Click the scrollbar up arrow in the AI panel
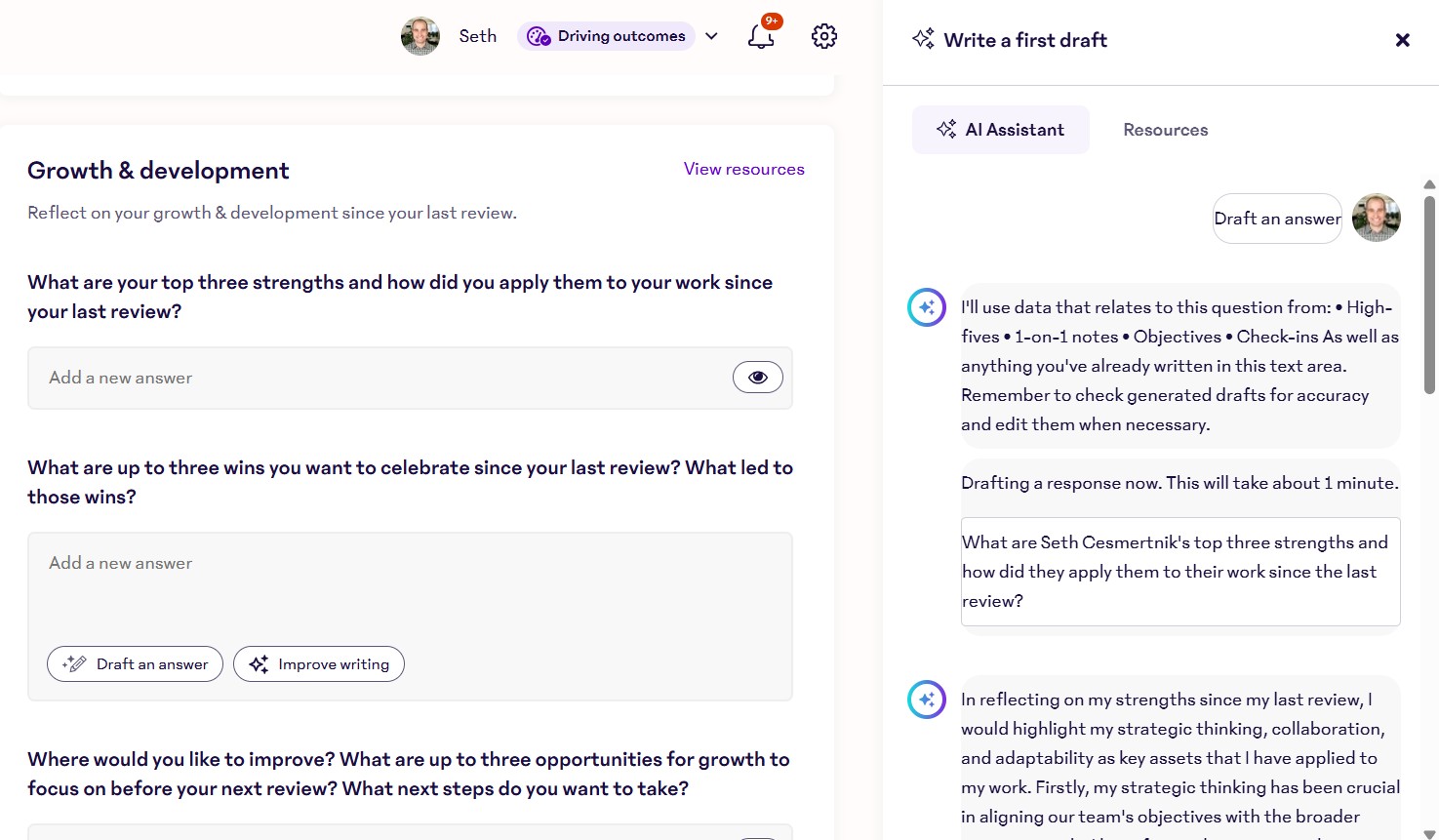The width and height of the screenshot is (1439, 840). 1428,184
